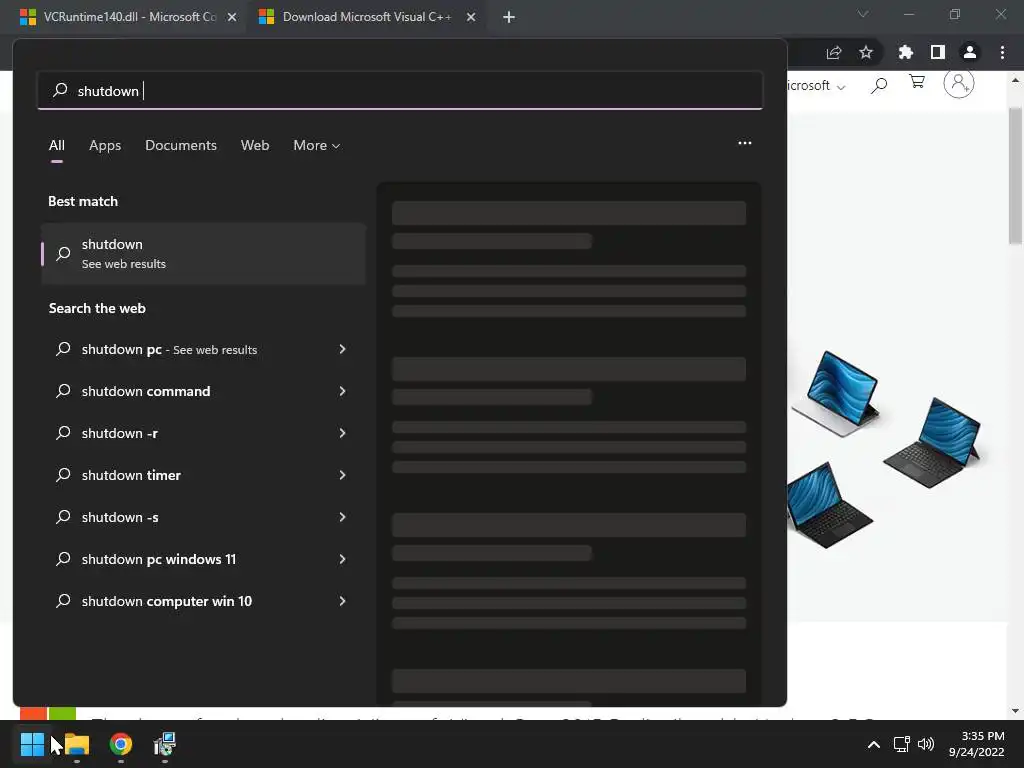The height and width of the screenshot is (768, 1024).
Task: Show hidden icons in system tray
Action: click(x=873, y=744)
